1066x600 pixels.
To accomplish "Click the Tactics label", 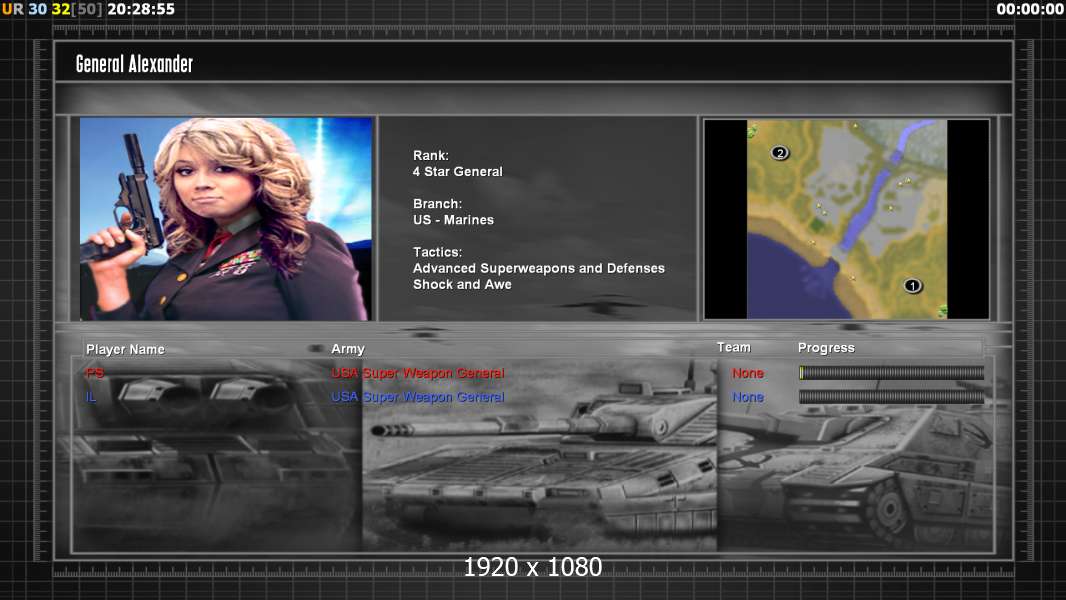I will pyautogui.click(x=437, y=252).
